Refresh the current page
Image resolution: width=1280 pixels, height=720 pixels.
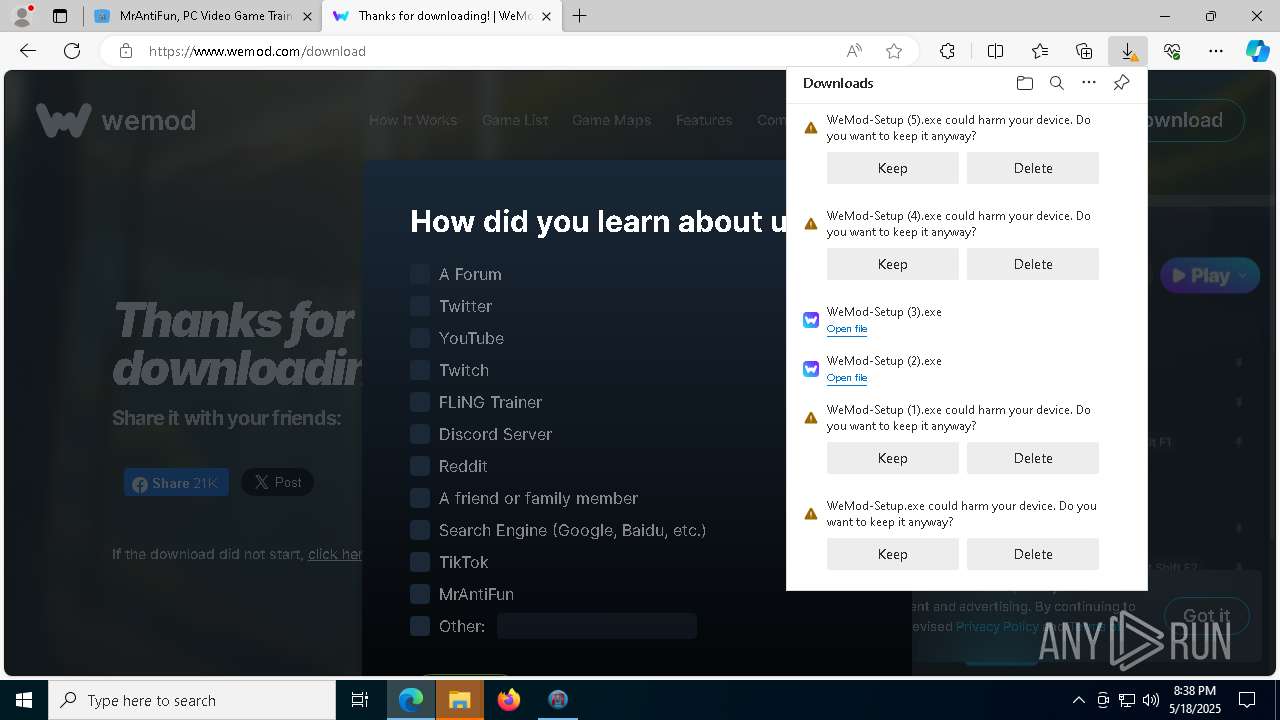(x=72, y=51)
